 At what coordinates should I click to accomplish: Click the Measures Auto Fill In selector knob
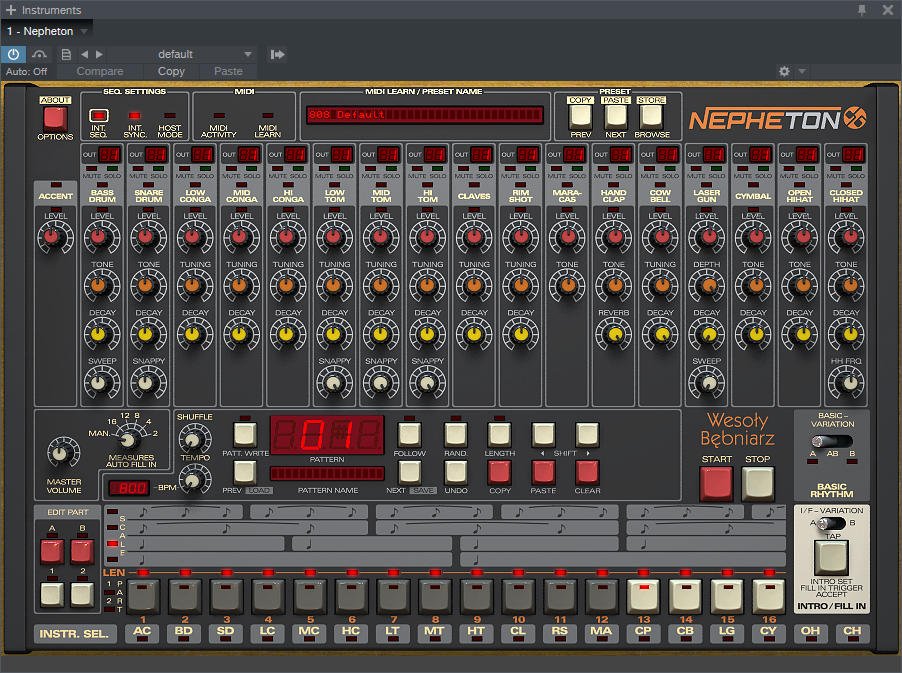[x=128, y=441]
